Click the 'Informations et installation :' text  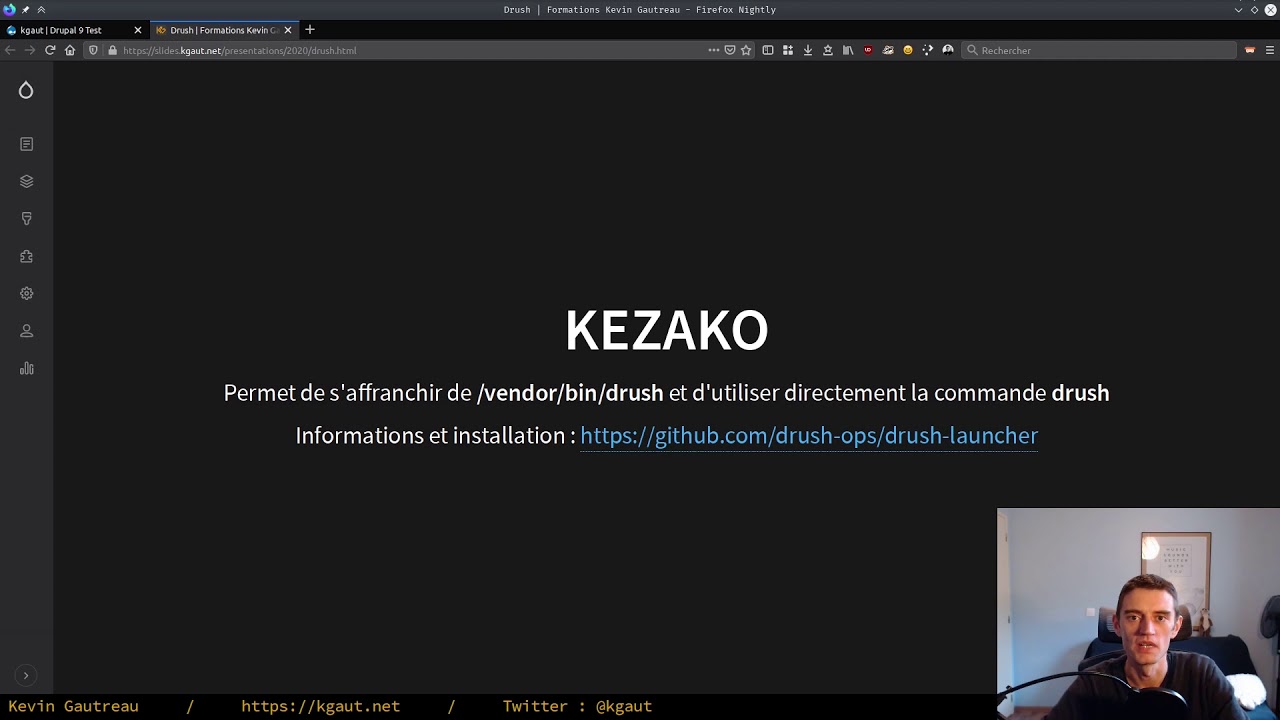tap(435, 436)
